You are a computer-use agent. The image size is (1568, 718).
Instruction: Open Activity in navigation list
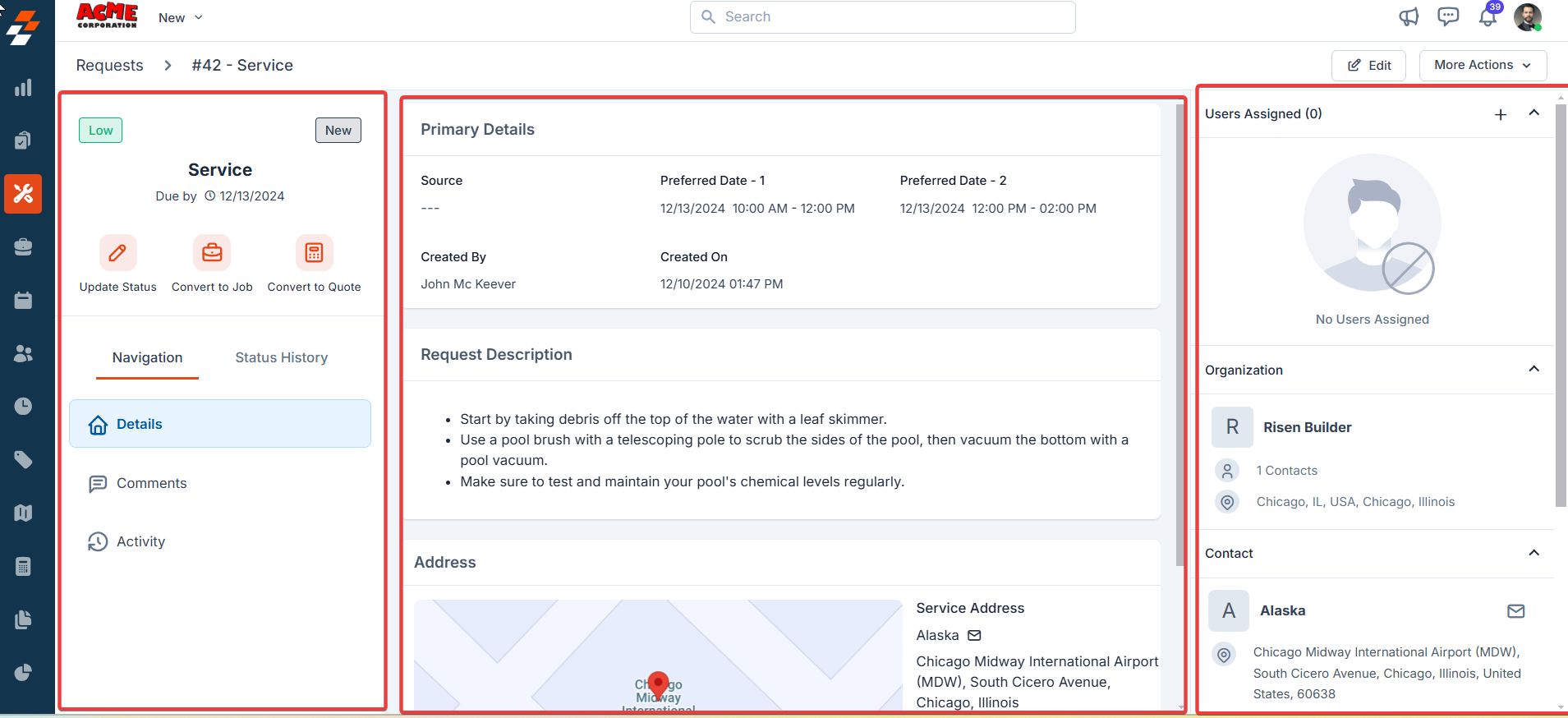(x=220, y=541)
